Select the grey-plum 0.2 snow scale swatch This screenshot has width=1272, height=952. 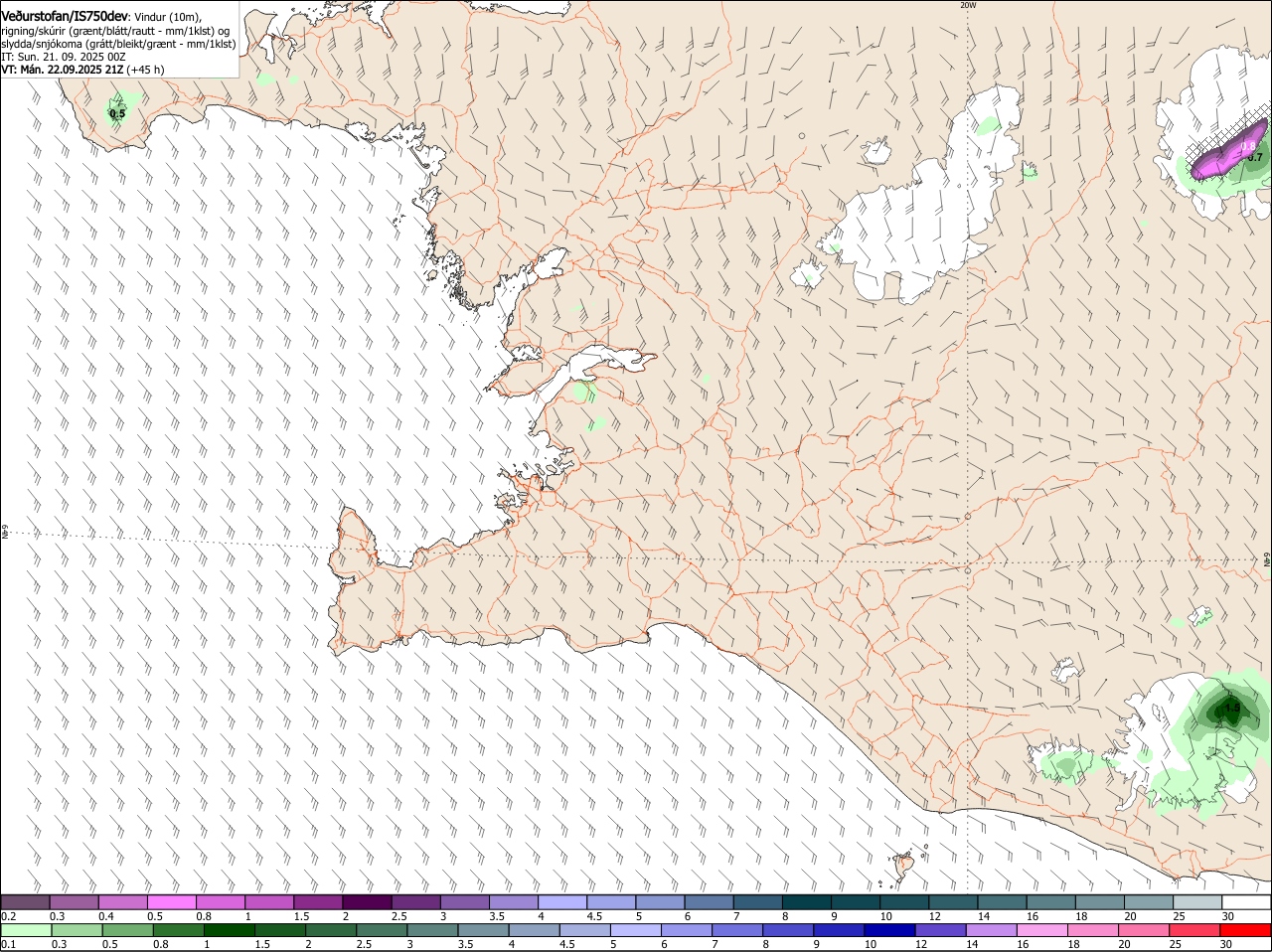pos(26,902)
